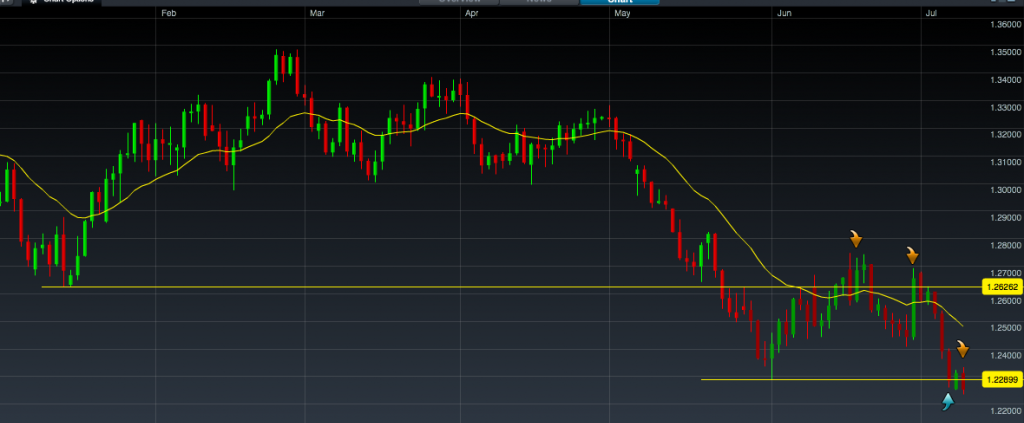Click the middle orange down arrow marker
Image resolution: width=1024 pixels, height=423 pixels.
coord(913,254)
